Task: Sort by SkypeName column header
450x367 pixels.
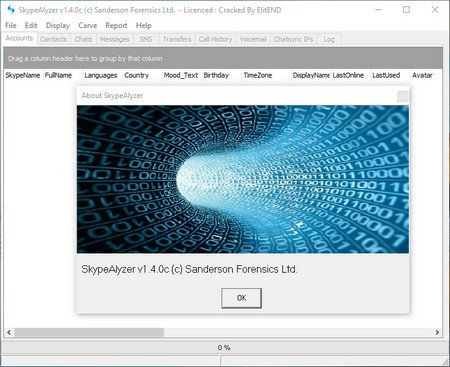Action: [x=23, y=75]
